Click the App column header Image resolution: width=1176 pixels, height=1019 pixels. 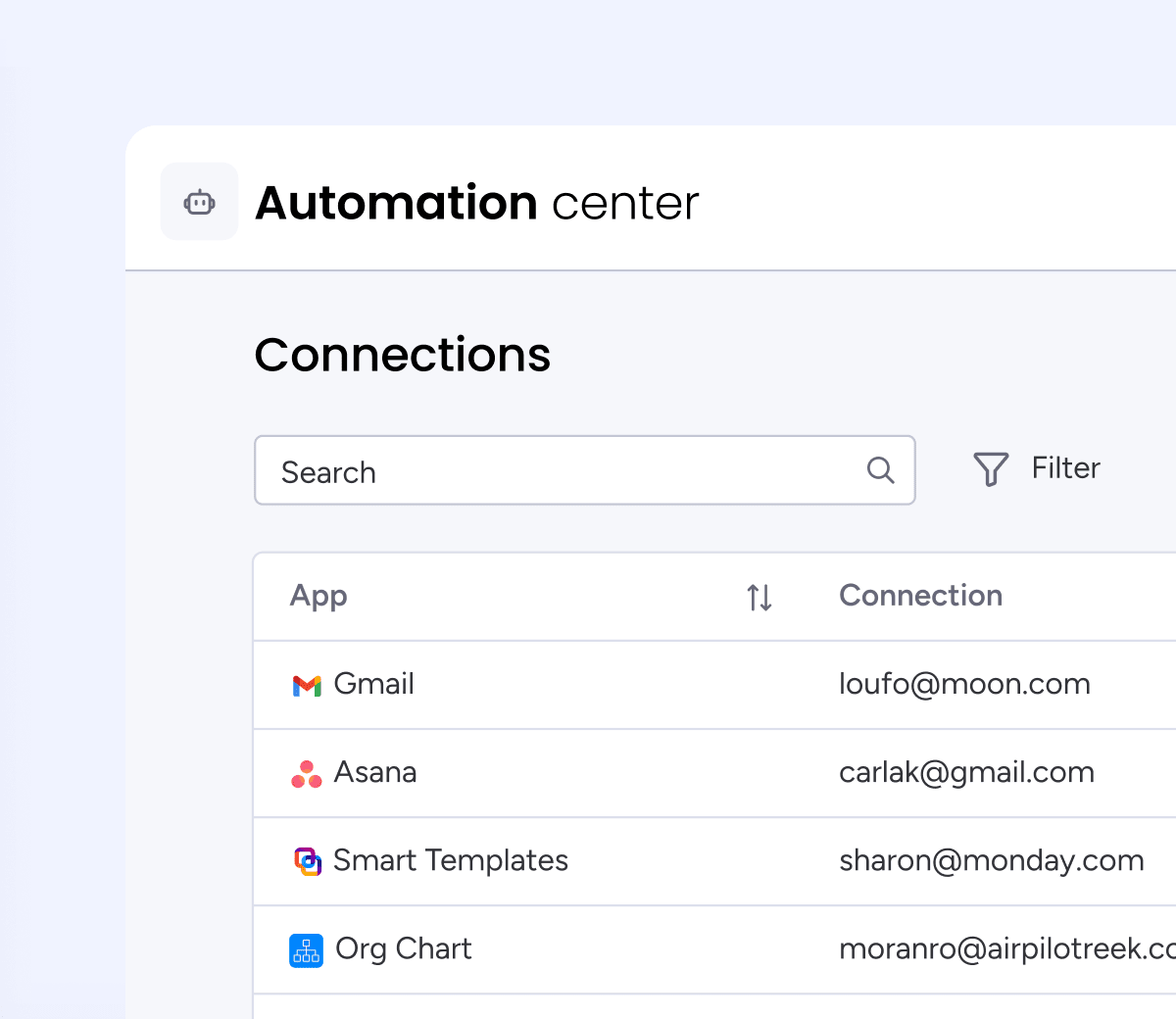pos(318,596)
